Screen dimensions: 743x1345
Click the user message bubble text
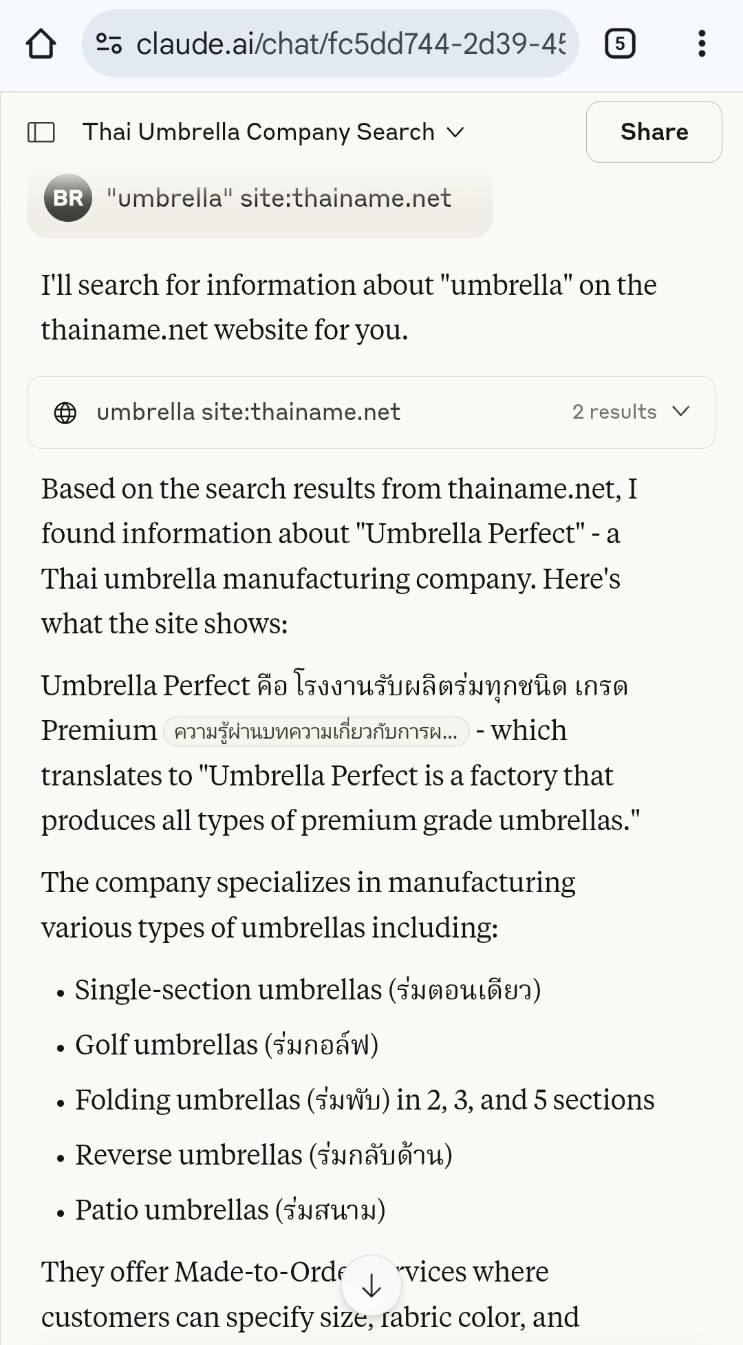pos(278,198)
